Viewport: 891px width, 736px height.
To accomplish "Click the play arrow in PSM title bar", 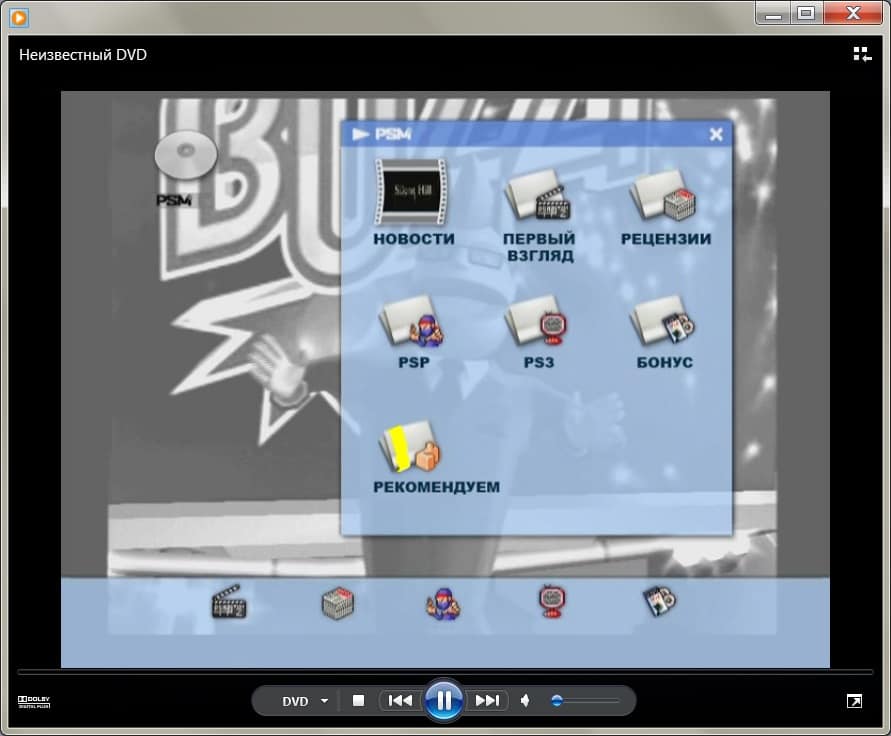I will 361,134.
